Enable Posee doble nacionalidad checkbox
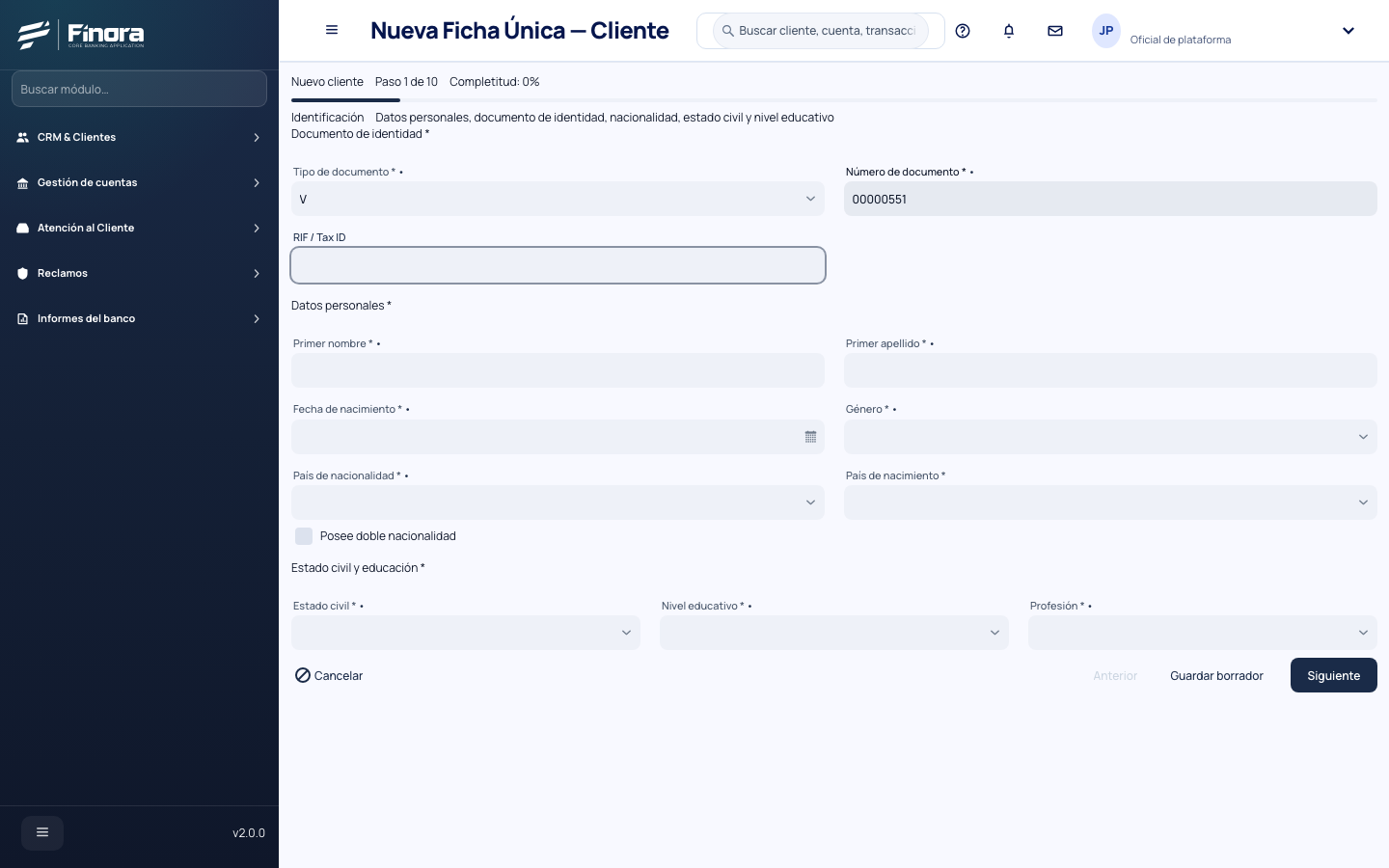Viewport: 1389px width, 868px height. click(x=304, y=536)
